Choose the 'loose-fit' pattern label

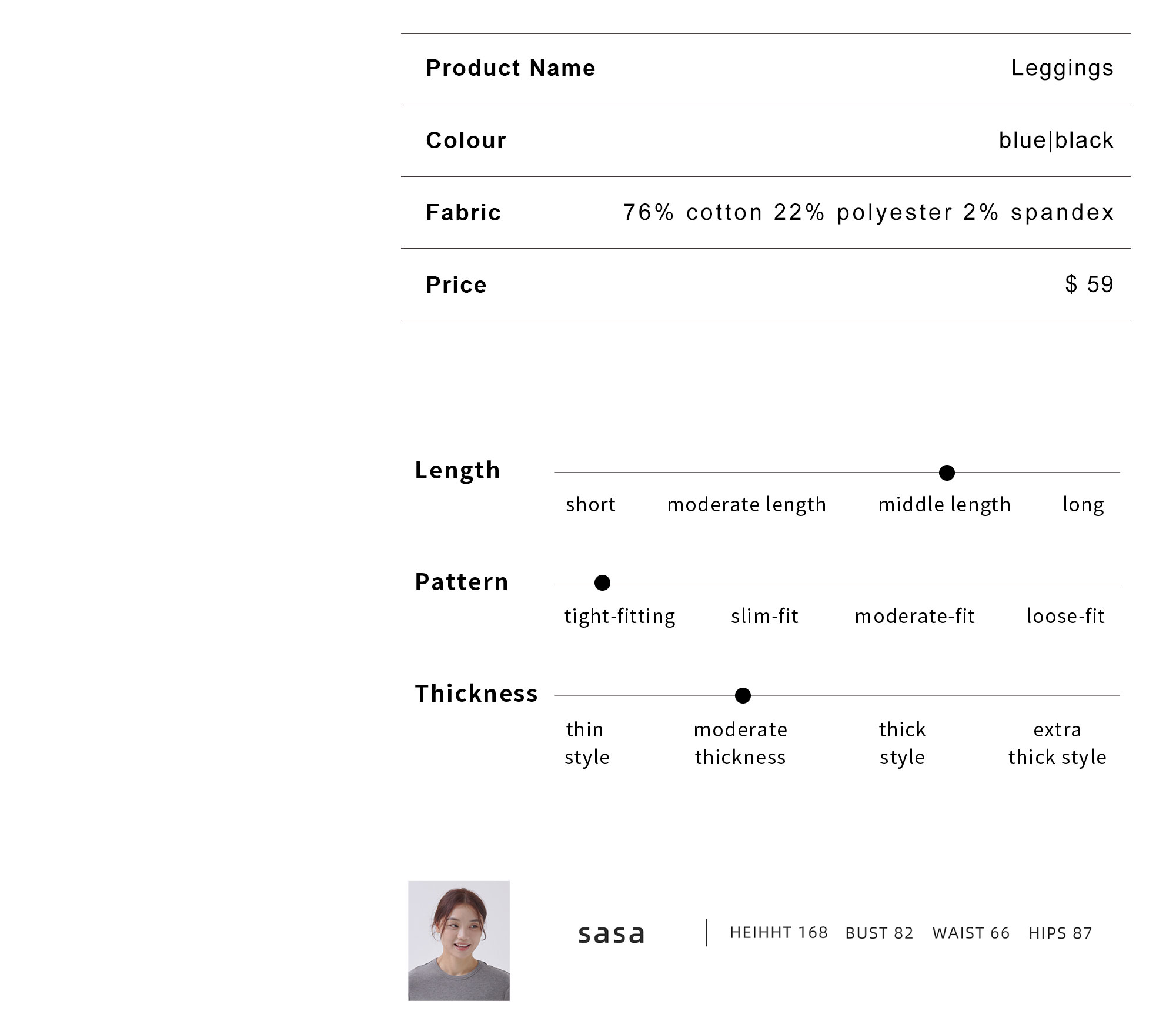pos(1065,616)
